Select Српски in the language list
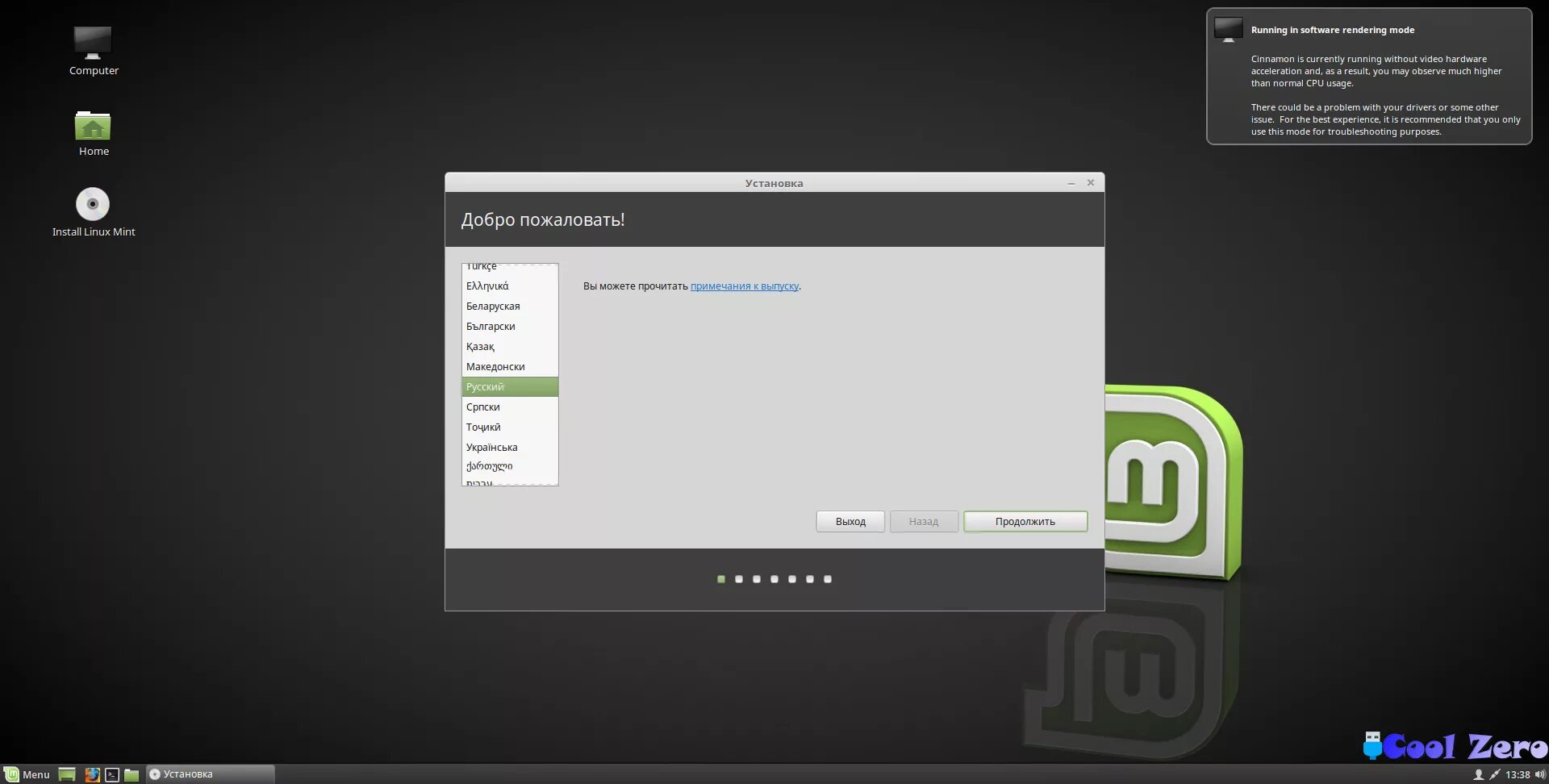Image resolution: width=1549 pixels, height=784 pixels. [x=510, y=407]
